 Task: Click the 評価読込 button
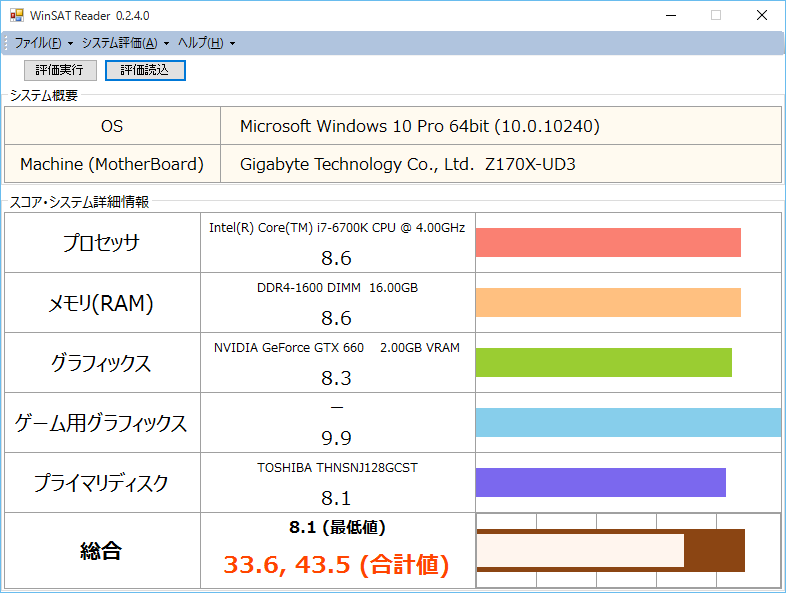(145, 70)
